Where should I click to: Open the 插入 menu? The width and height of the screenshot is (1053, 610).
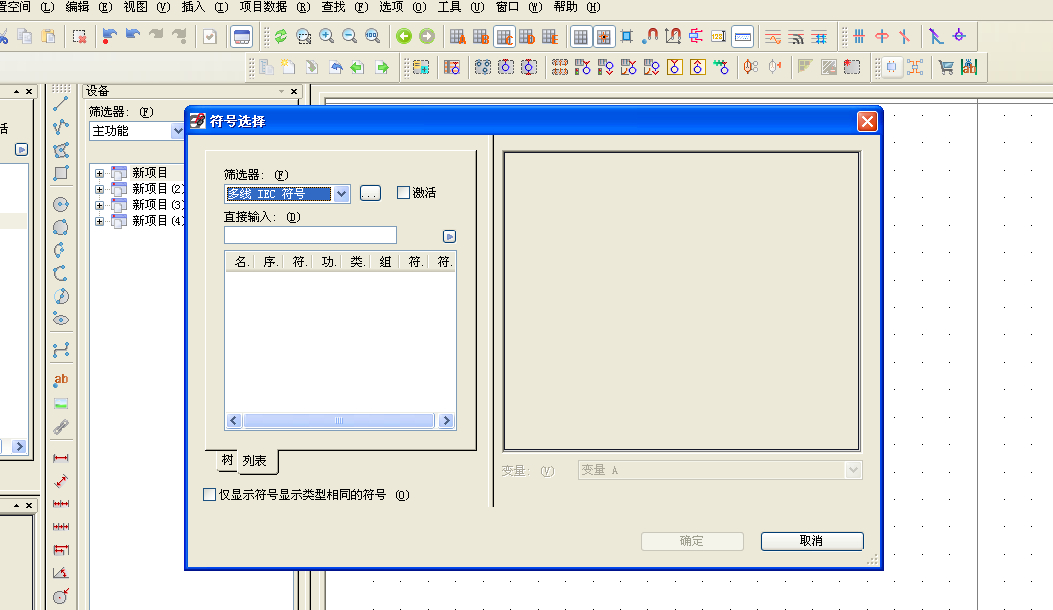tap(204, 7)
